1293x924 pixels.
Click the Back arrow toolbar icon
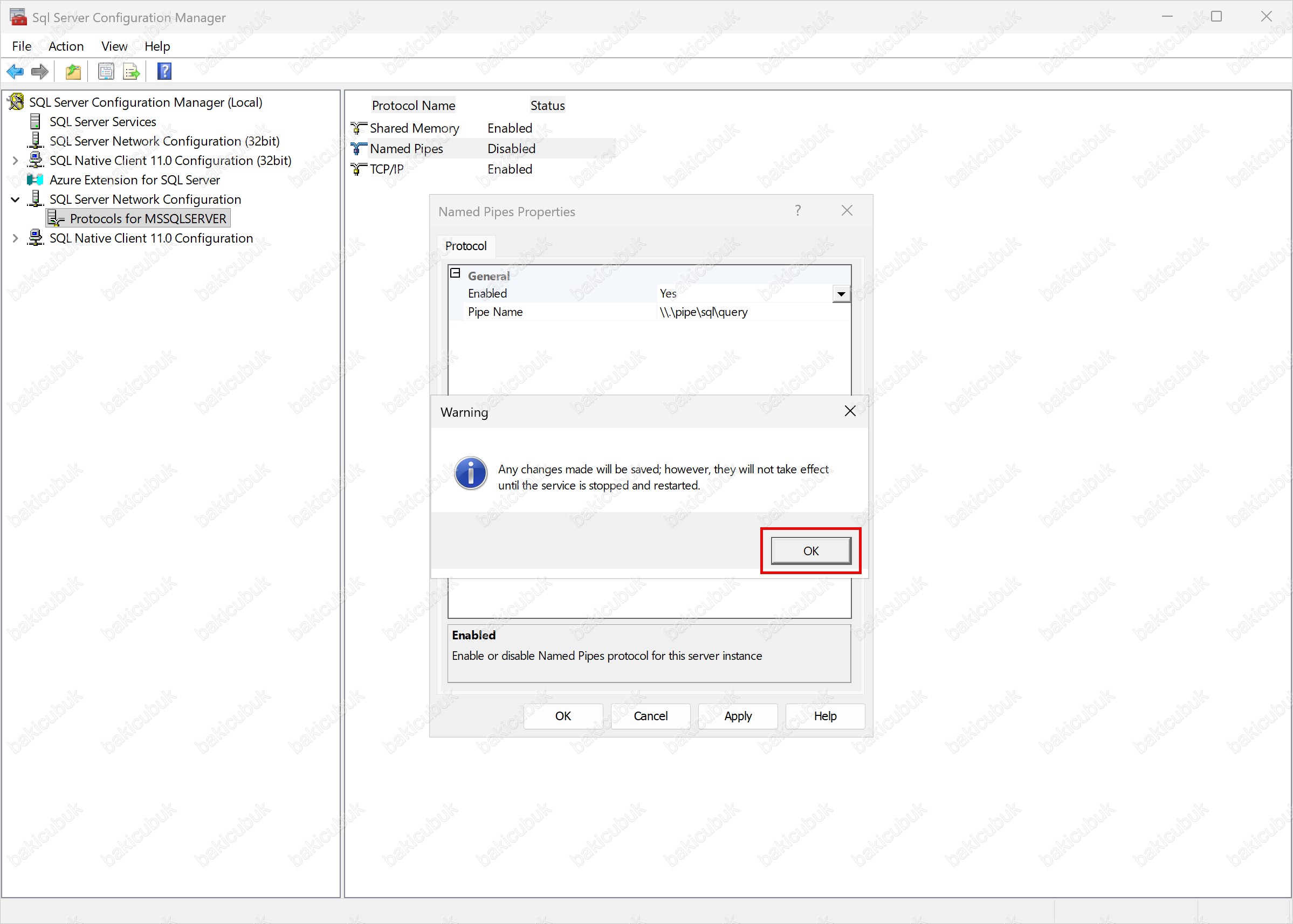point(15,72)
